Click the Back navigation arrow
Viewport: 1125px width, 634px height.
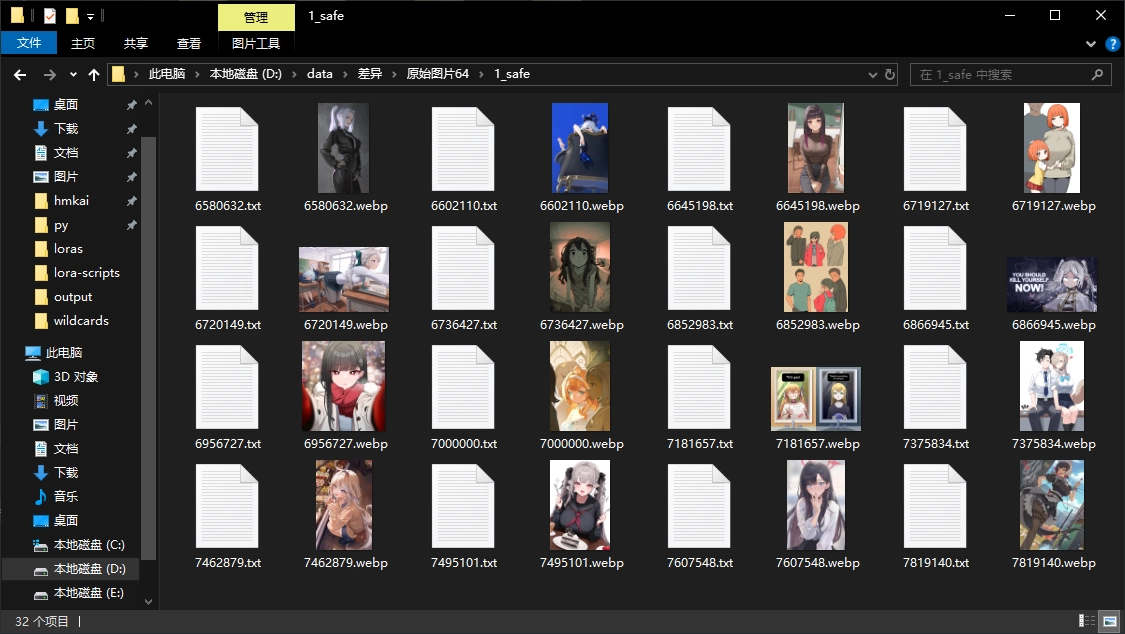tap(19, 75)
